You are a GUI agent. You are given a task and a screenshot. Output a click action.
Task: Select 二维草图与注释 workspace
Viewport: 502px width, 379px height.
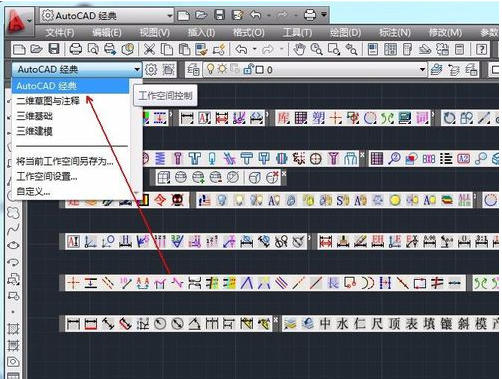70,101
